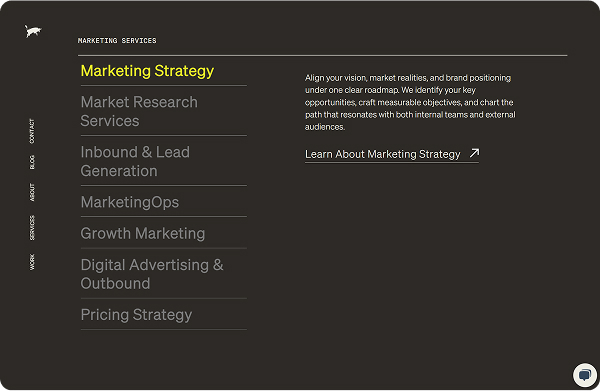This screenshot has width=600, height=391.
Task: Click the animal logo icon
Action: (x=33, y=31)
